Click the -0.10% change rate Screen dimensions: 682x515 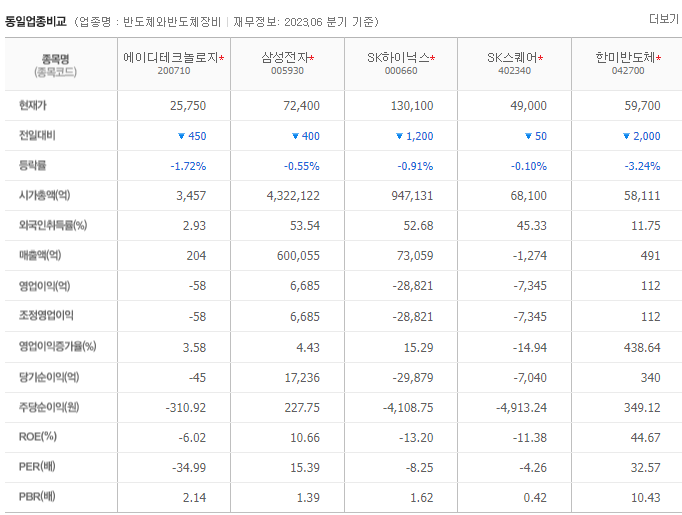(529, 166)
